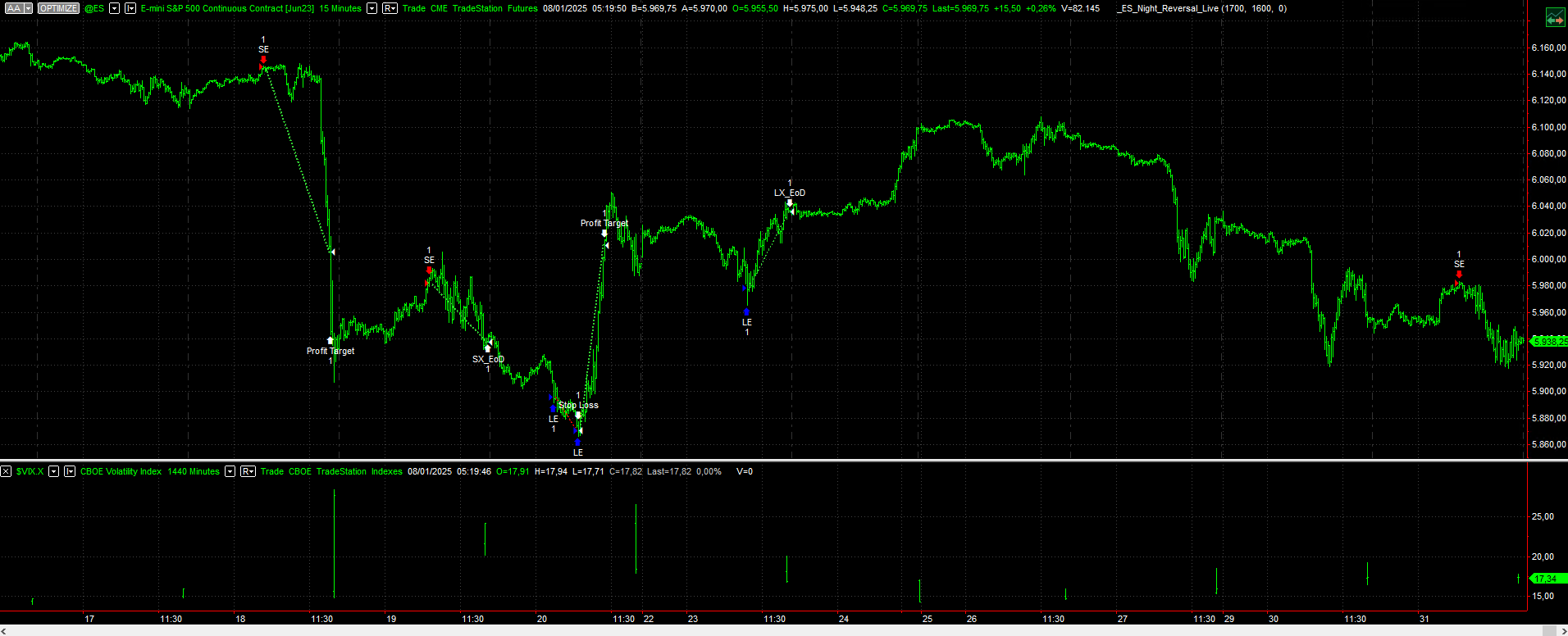Click the blue LE arrow at chart bottom
The height and width of the screenshot is (636, 1568).
pos(577,443)
